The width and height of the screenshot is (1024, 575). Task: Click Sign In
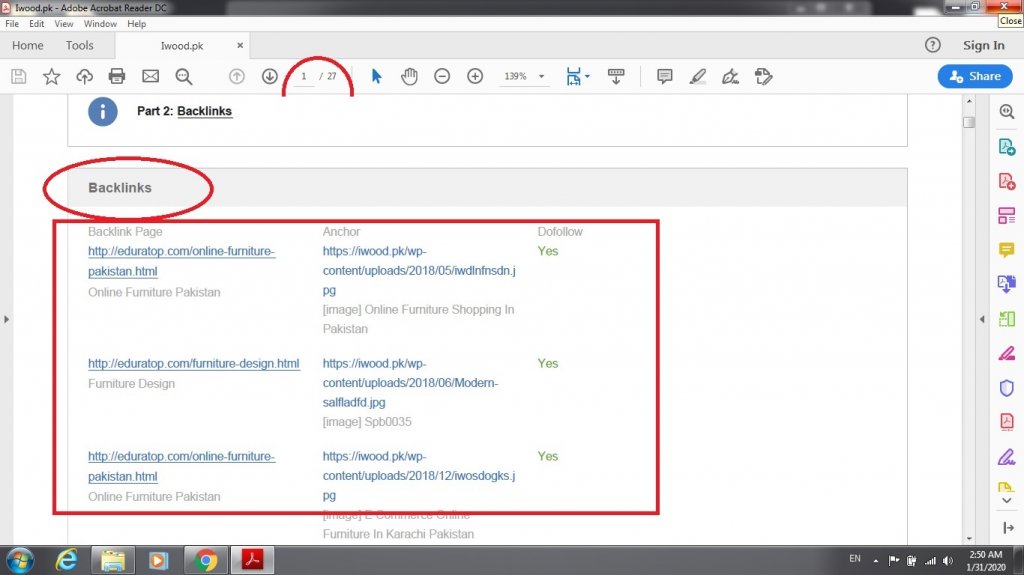pyautogui.click(x=984, y=45)
